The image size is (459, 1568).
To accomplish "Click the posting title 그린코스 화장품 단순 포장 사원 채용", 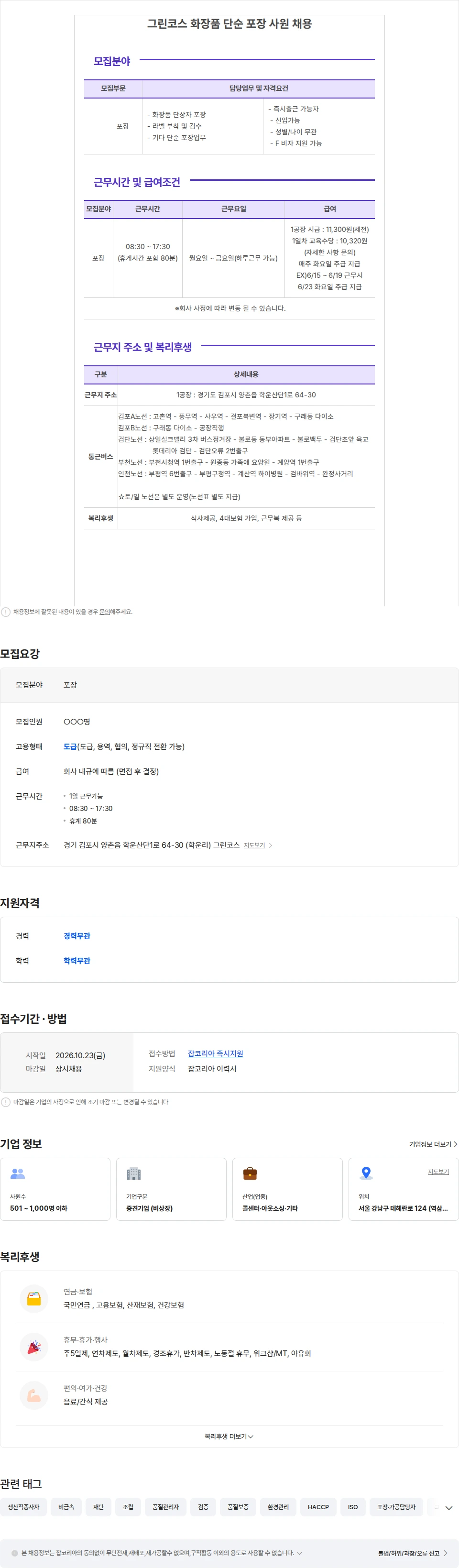I will pos(229,24).
